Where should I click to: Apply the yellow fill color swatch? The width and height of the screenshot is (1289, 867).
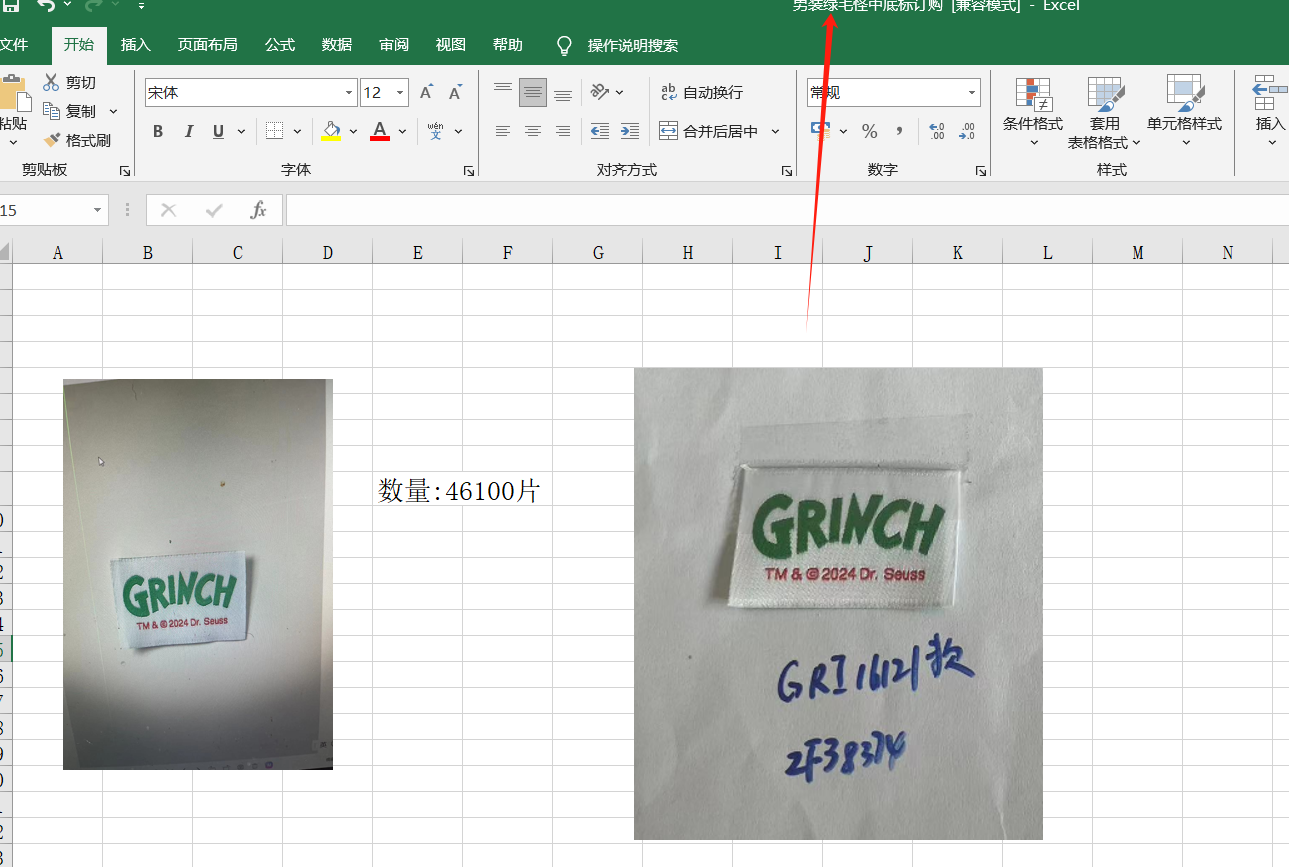coord(332,131)
